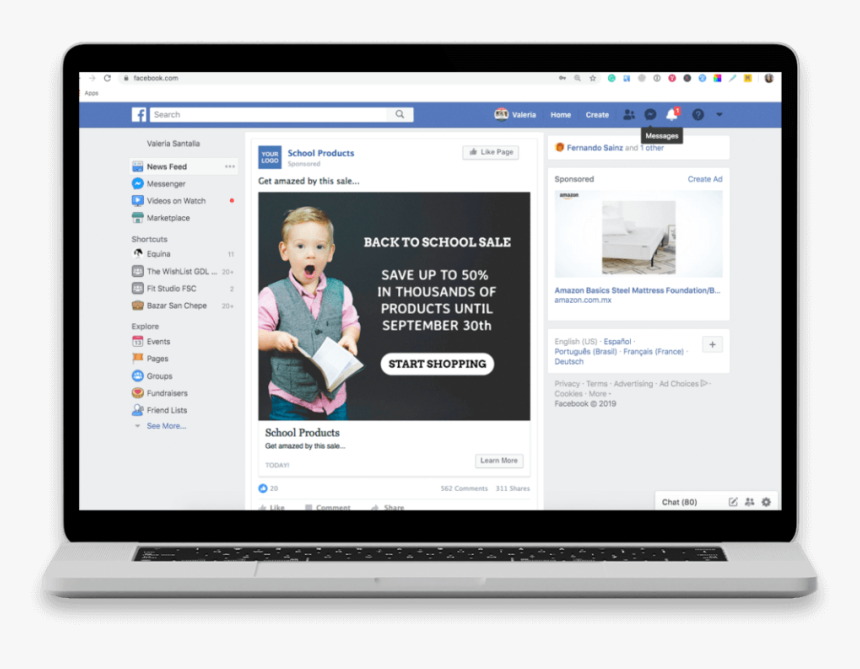This screenshot has height=669, width=860.
Task: Open News Feed options ellipsis
Action: (230, 167)
